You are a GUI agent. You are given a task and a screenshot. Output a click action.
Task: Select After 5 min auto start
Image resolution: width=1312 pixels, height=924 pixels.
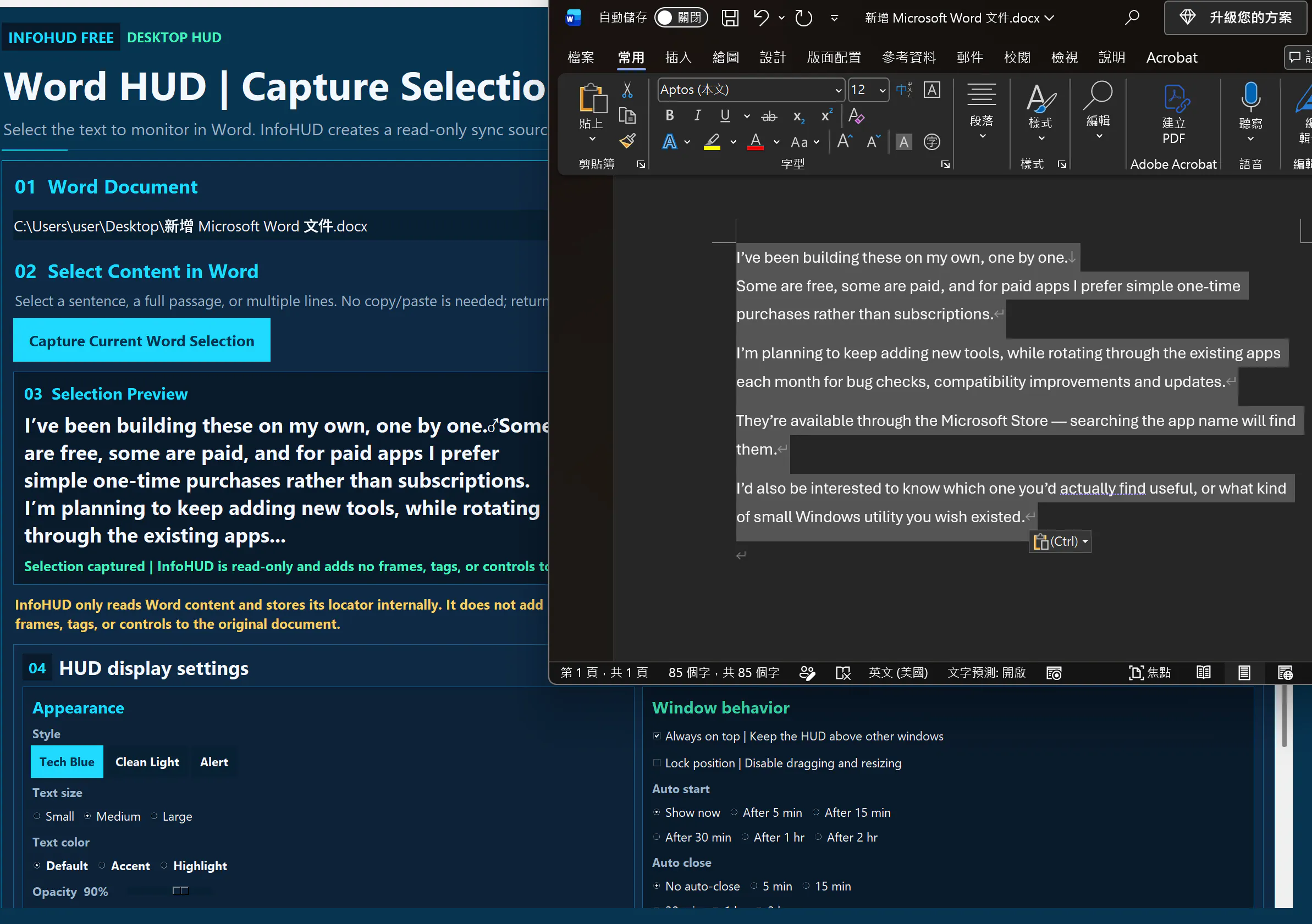pos(734,812)
